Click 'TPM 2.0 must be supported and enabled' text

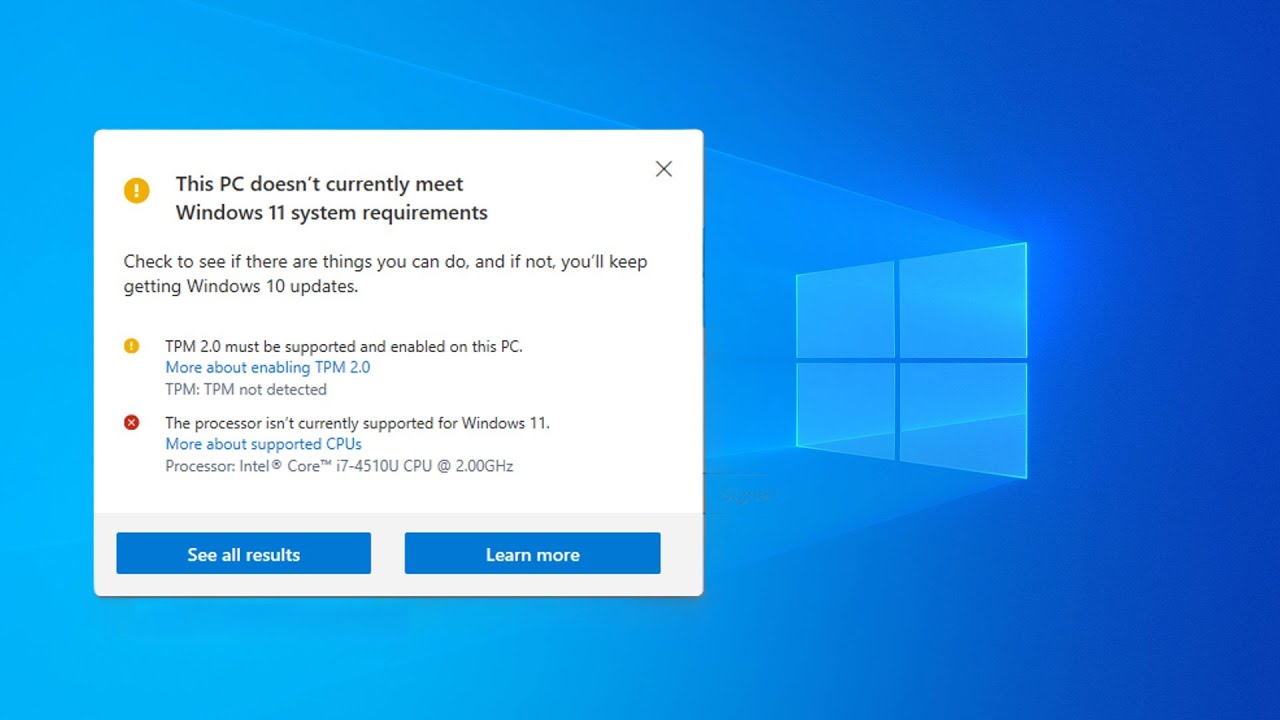coord(344,346)
